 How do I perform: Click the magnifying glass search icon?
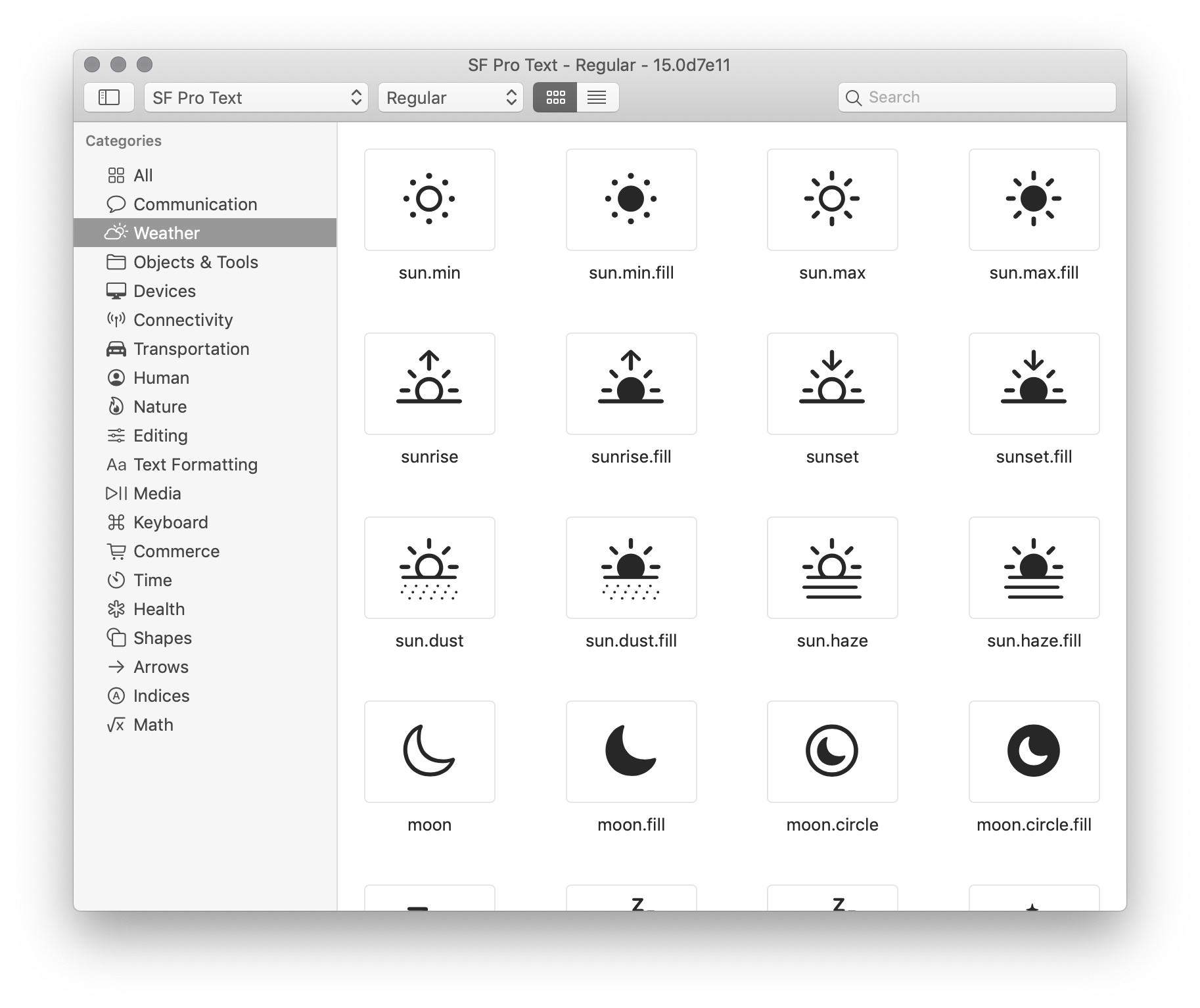853,98
